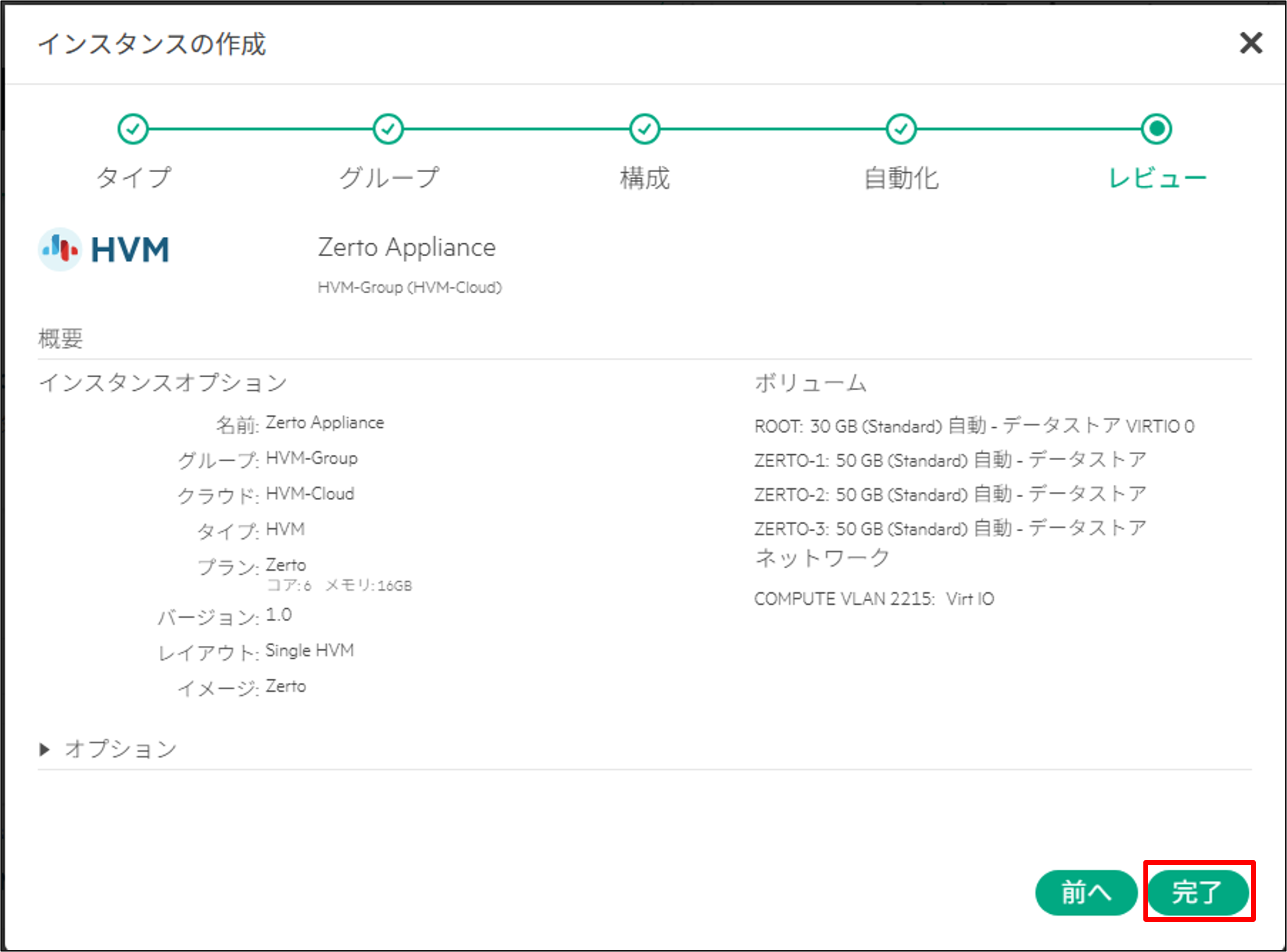Click the バージョン value 1.0
The image size is (1287, 952).
click(279, 616)
